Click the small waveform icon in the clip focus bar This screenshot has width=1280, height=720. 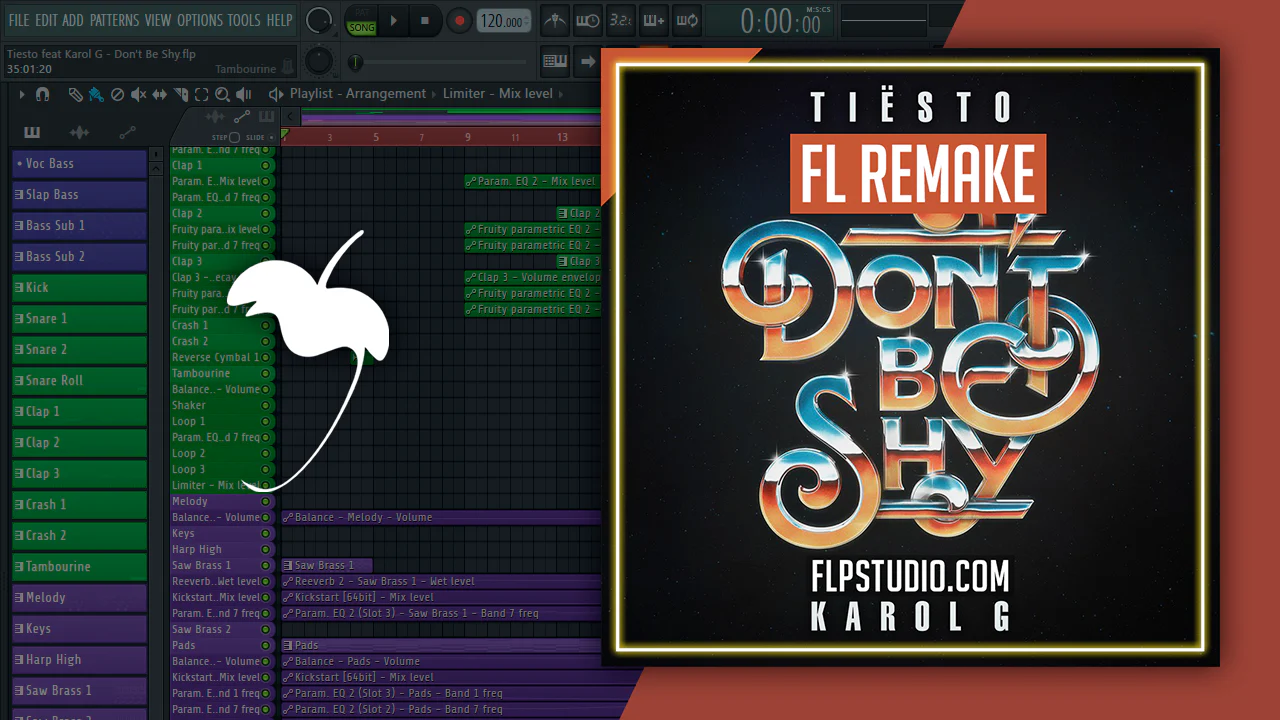coord(217,117)
